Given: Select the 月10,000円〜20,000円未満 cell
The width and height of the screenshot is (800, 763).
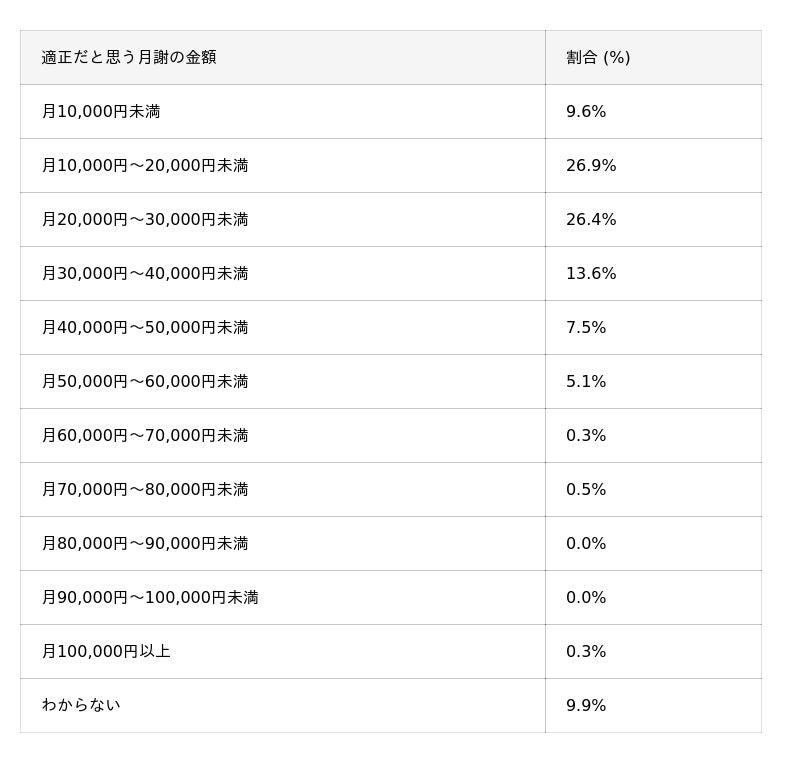Looking at the screenshot, I should [145, 166].
